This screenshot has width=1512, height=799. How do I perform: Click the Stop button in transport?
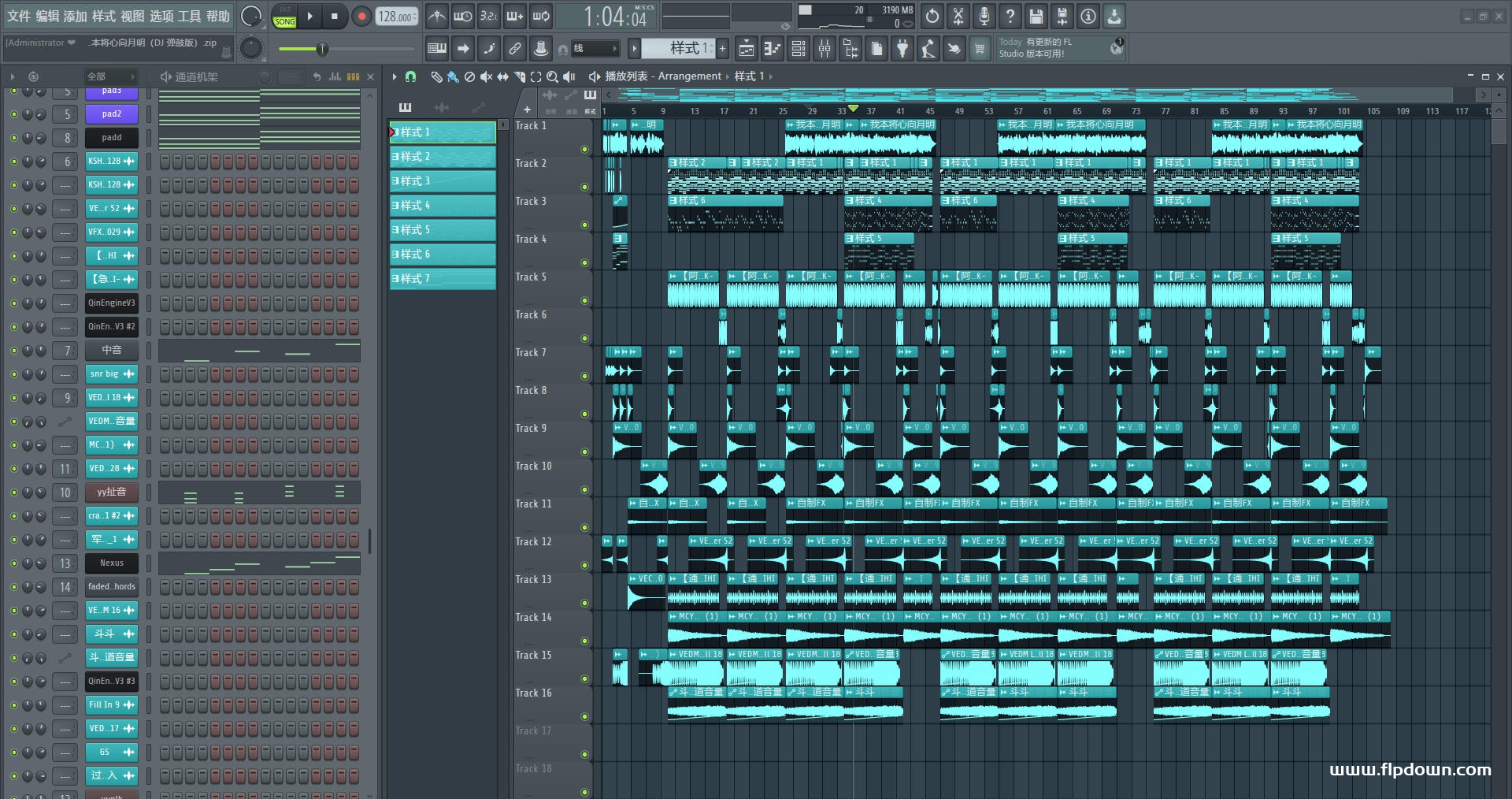coord(335,16)
